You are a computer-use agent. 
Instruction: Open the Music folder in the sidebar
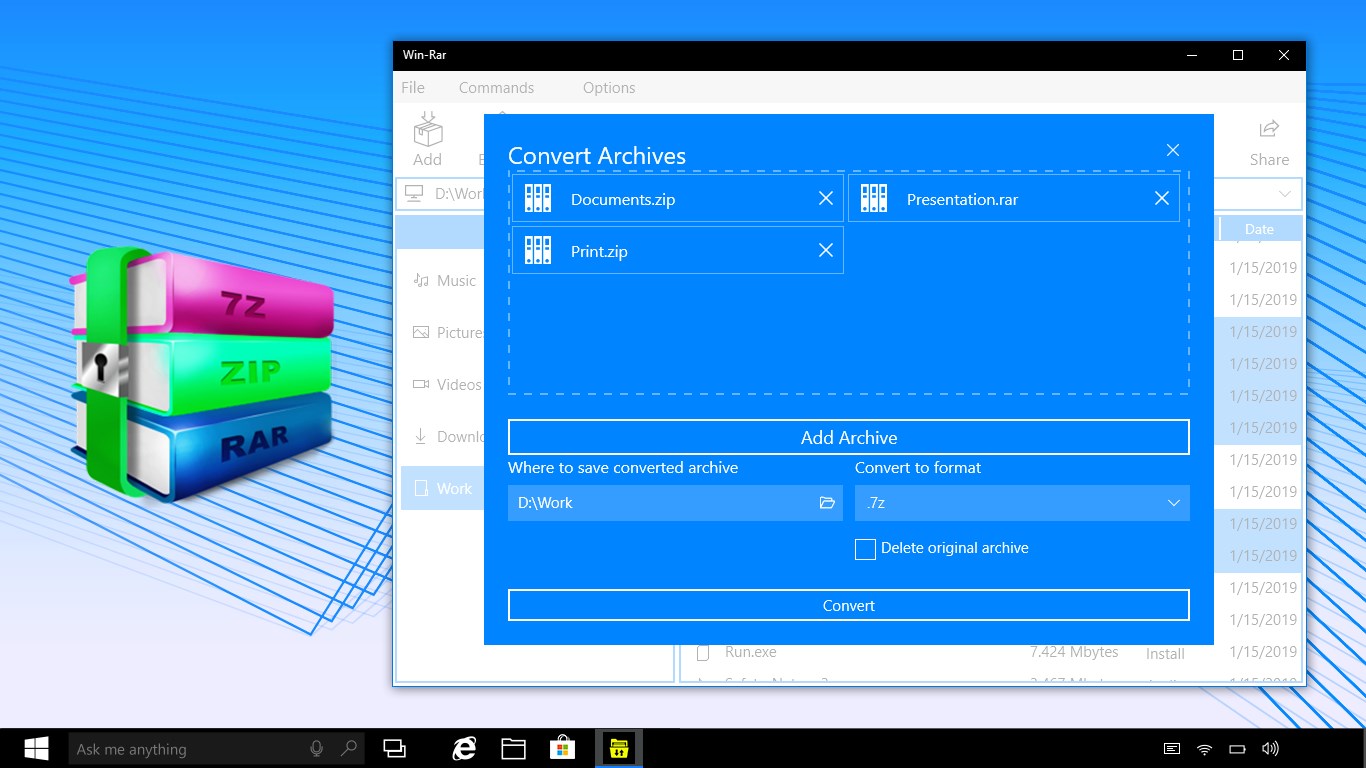446,281
